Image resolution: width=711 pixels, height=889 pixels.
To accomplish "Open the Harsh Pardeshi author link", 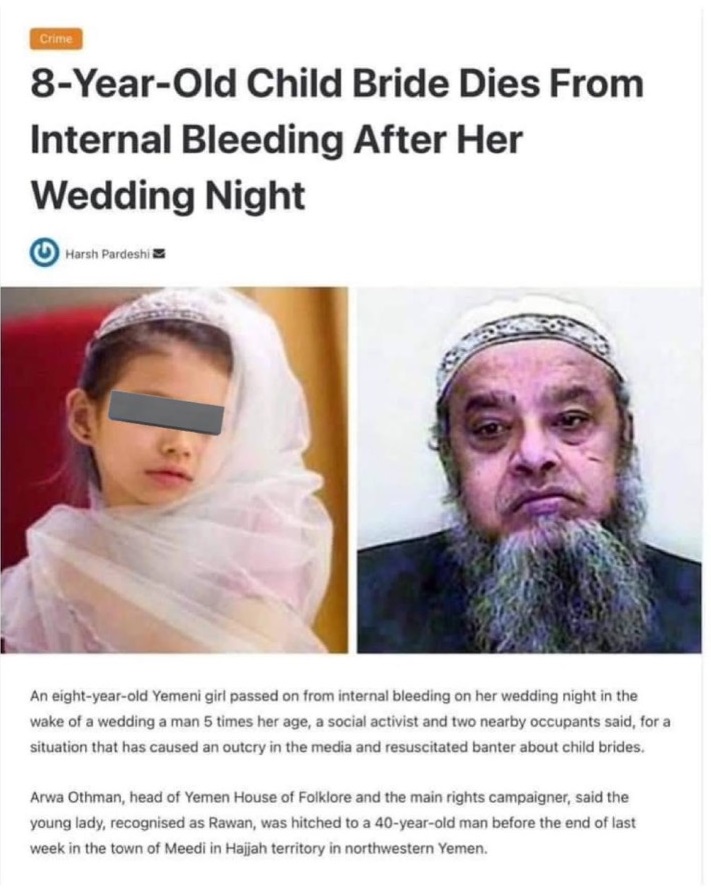I will click(x=108, y=254).
